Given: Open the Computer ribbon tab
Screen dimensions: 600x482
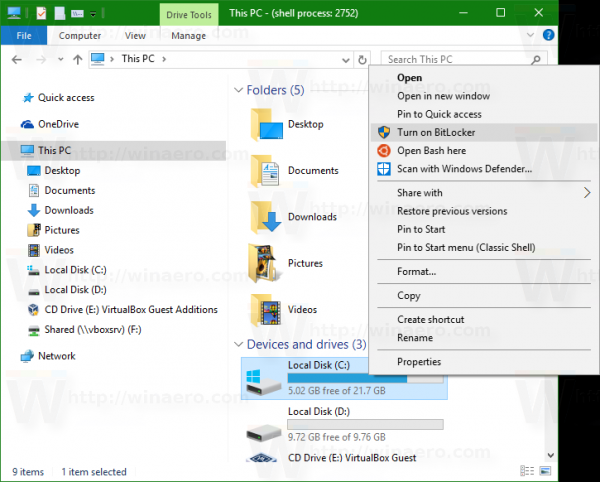Looking at the screenshot, I should pos(80,36).
